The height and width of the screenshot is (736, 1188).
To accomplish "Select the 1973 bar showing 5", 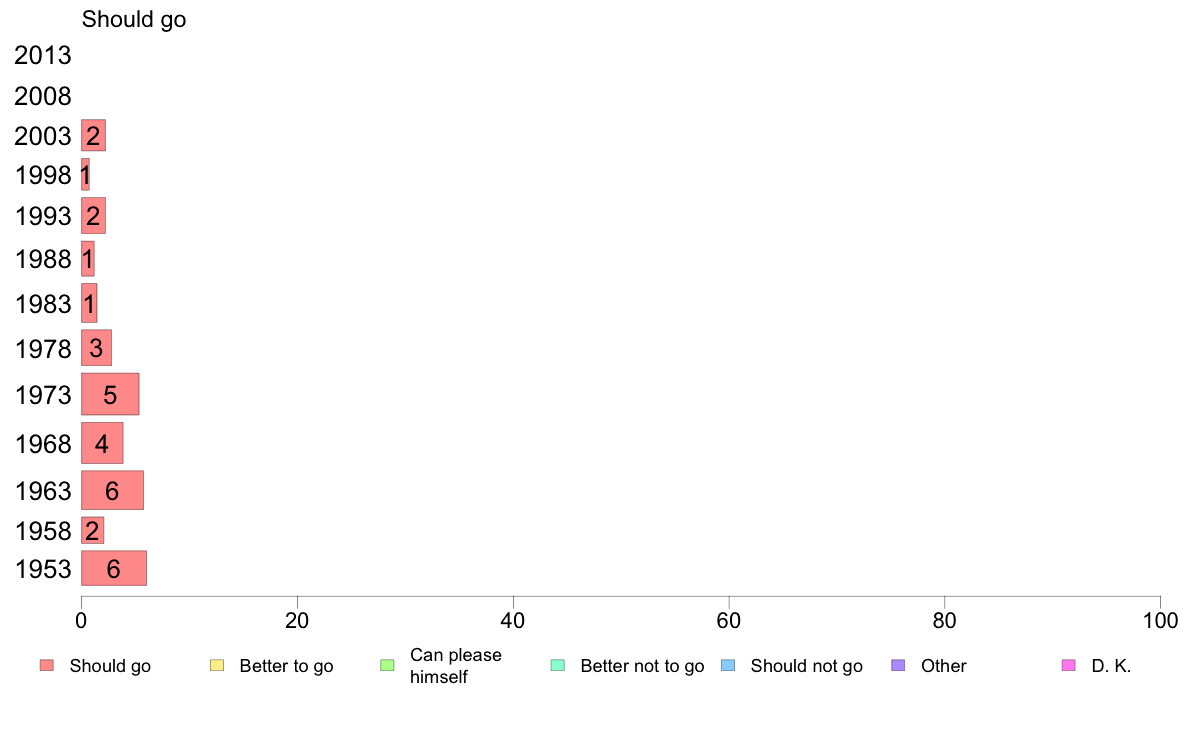I will click(x=110, y=394).
